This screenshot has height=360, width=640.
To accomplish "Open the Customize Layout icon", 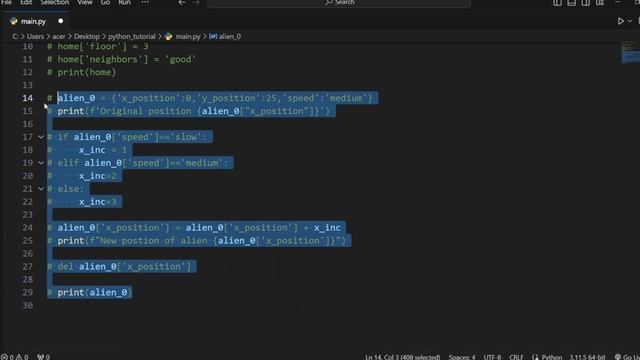I will (600, 3).
